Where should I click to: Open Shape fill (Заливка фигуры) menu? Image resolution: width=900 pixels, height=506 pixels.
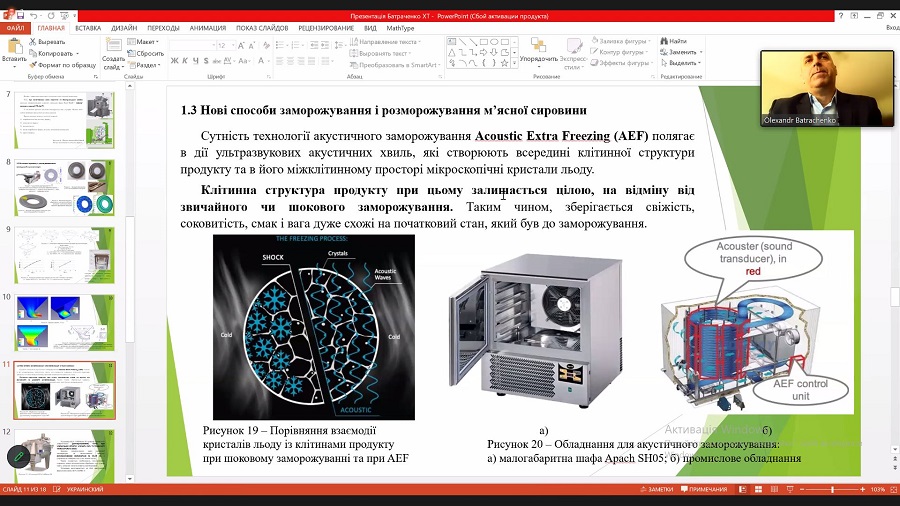pos(621,41)
